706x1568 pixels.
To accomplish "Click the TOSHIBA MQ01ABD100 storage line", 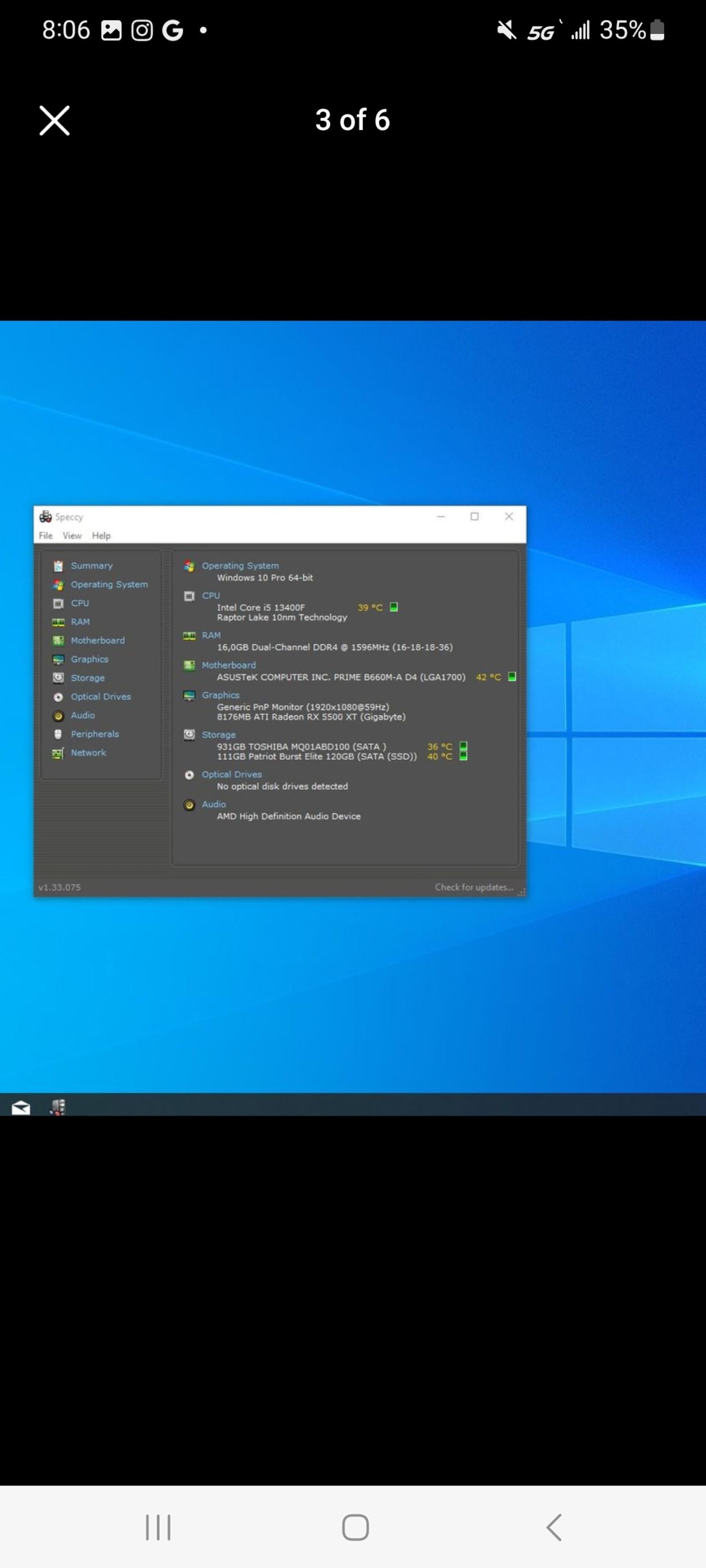I will (x=301, y=747).
